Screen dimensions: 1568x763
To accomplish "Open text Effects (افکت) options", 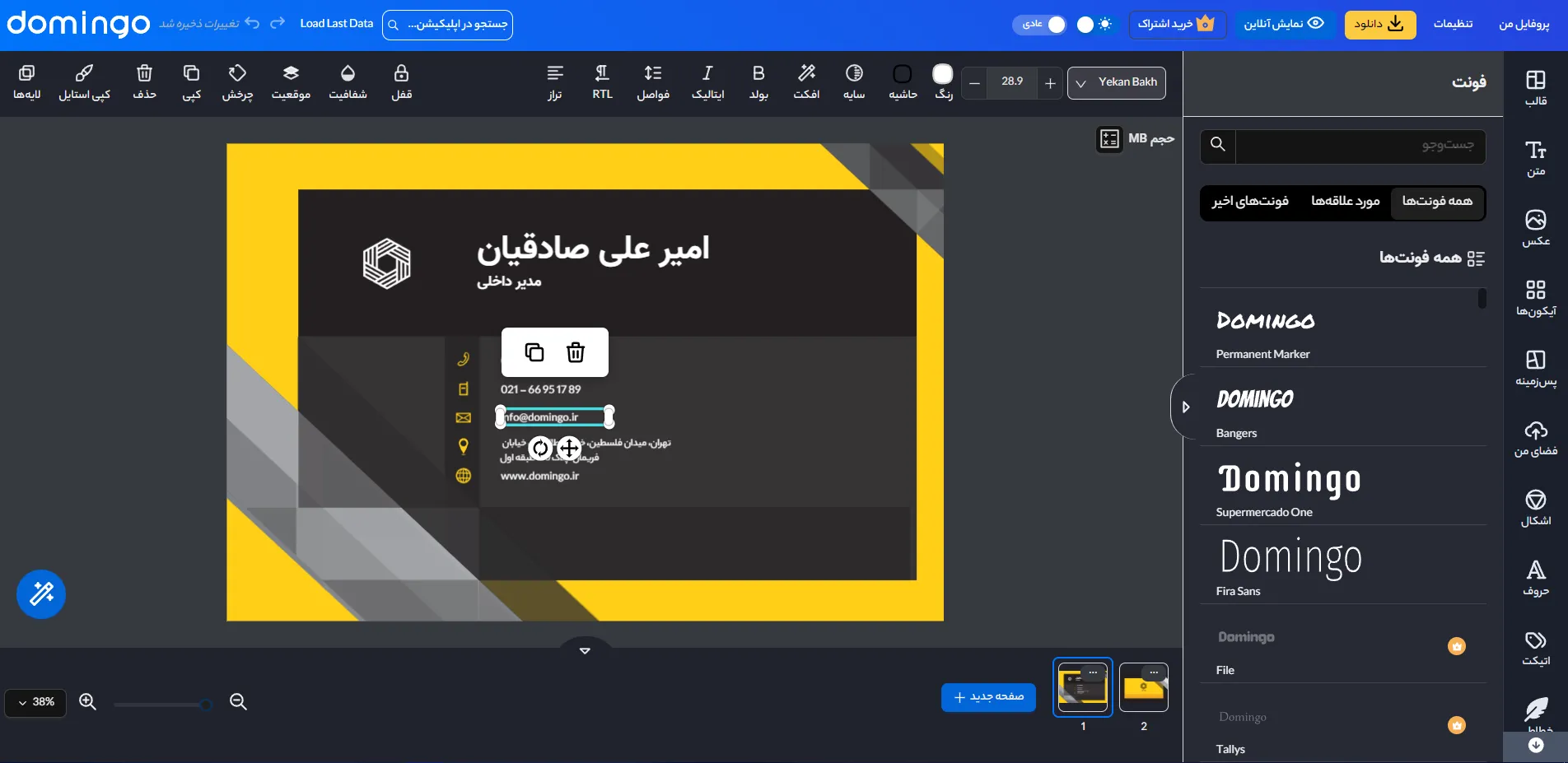I will 806,82.
